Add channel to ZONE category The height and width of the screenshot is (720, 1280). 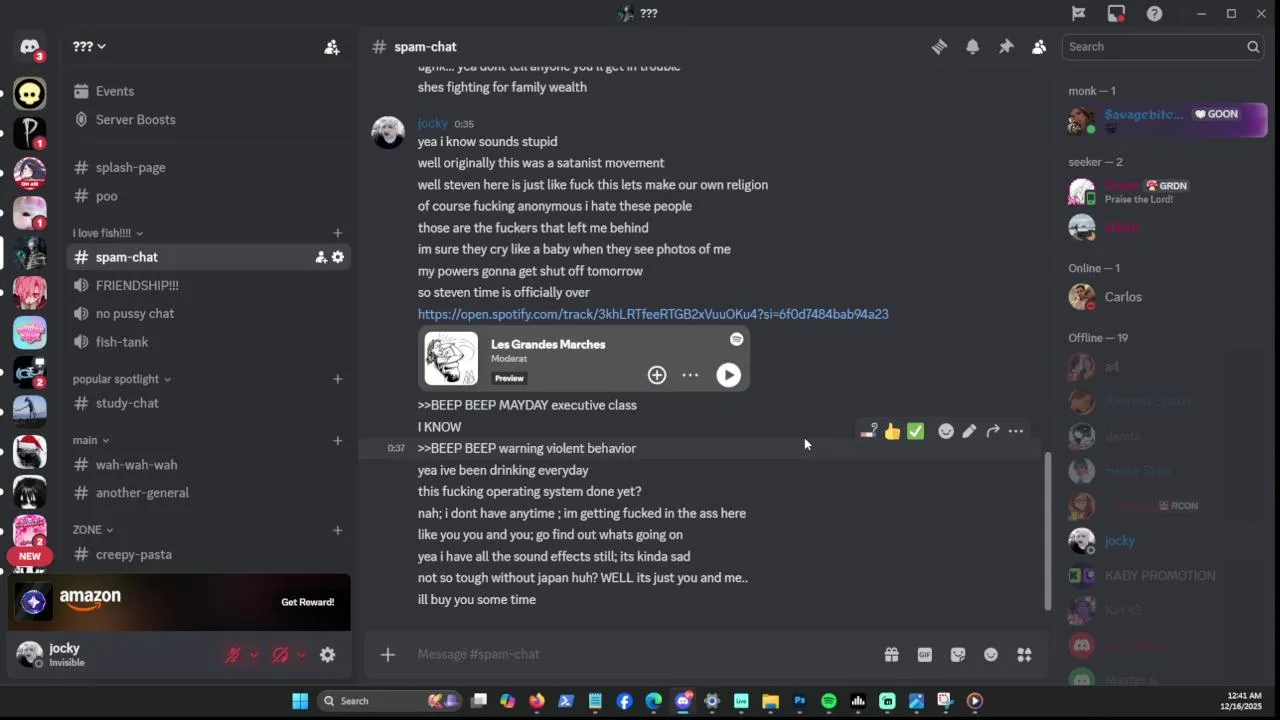338,530
